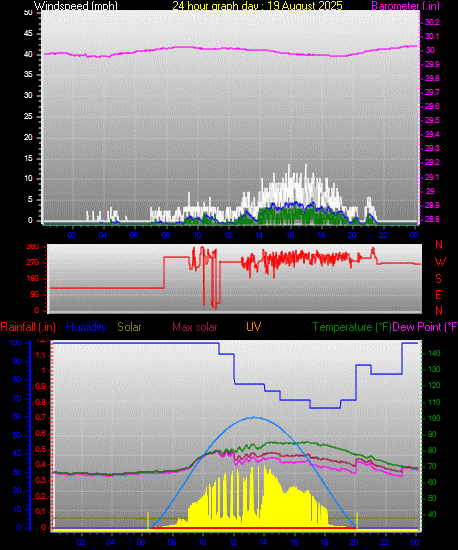Select the 0.6 rainfall axis value

click(40, 434)
